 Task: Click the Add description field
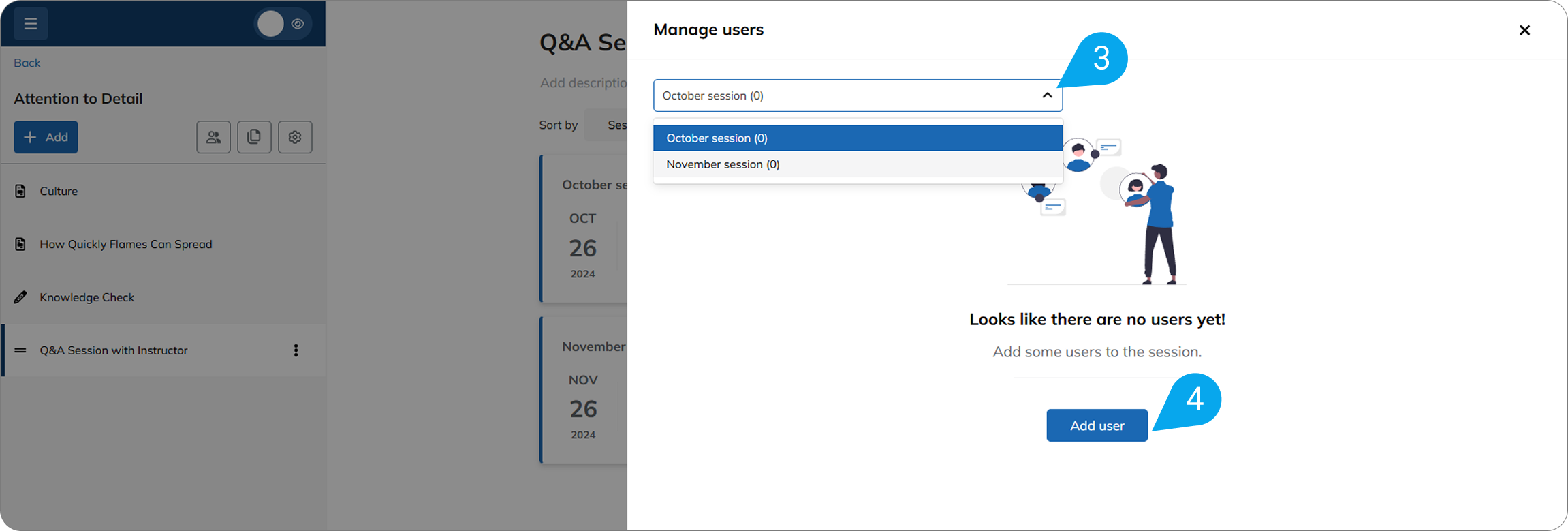click(584, 82)
